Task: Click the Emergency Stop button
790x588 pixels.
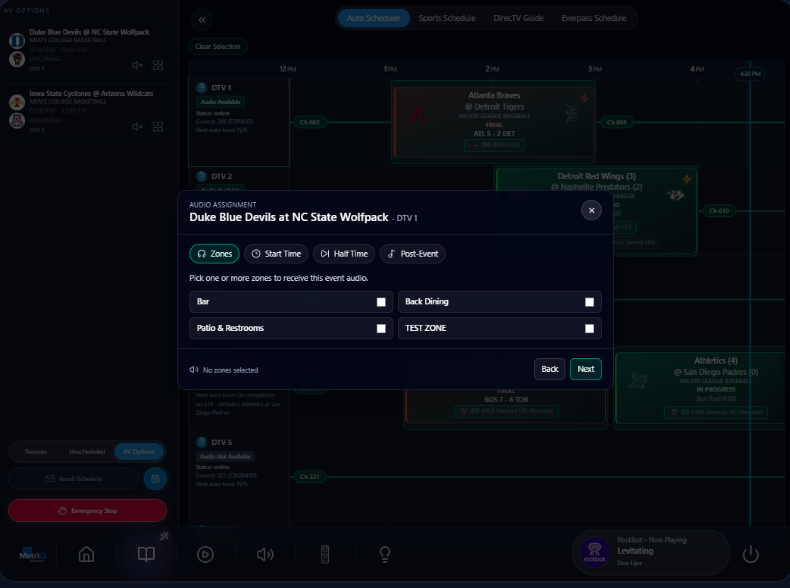Action: [88, 510]
